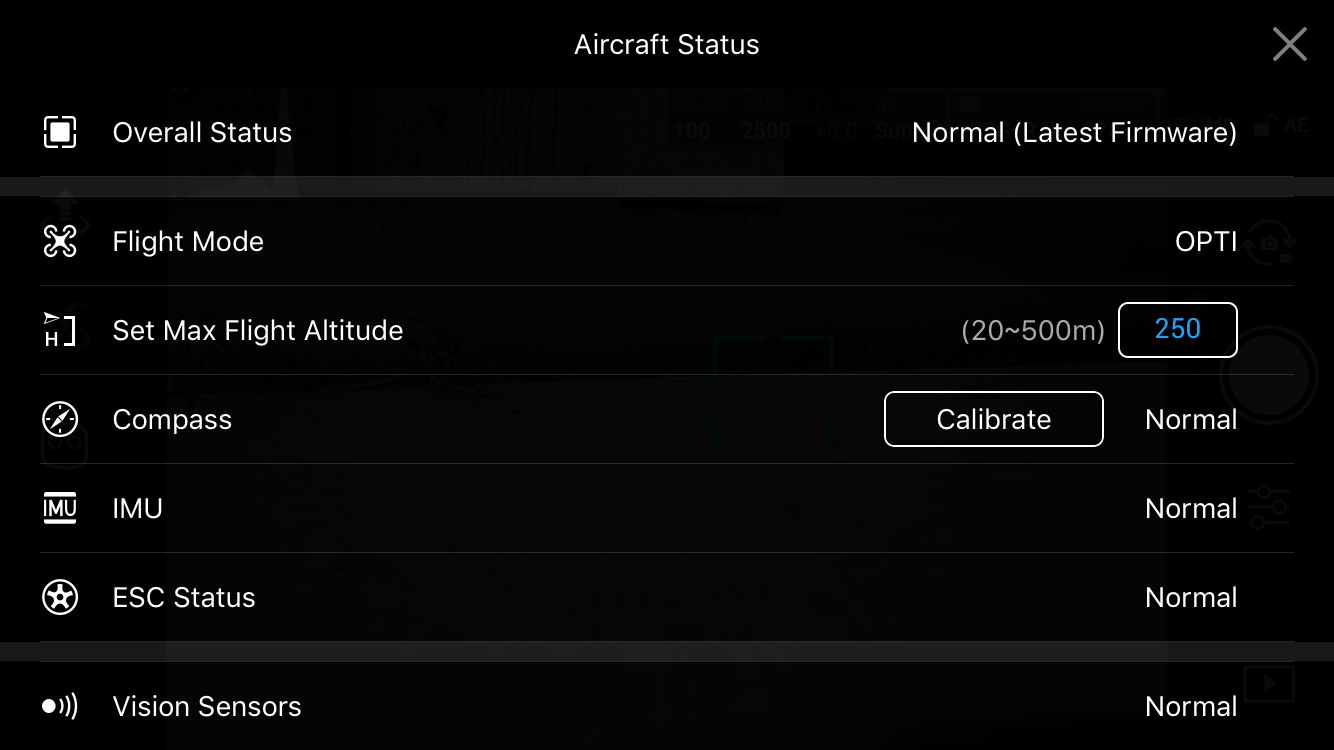Tap the OPTI flight mode value
Viewport: 1334px width, 750px height.
coord(1206,241)
